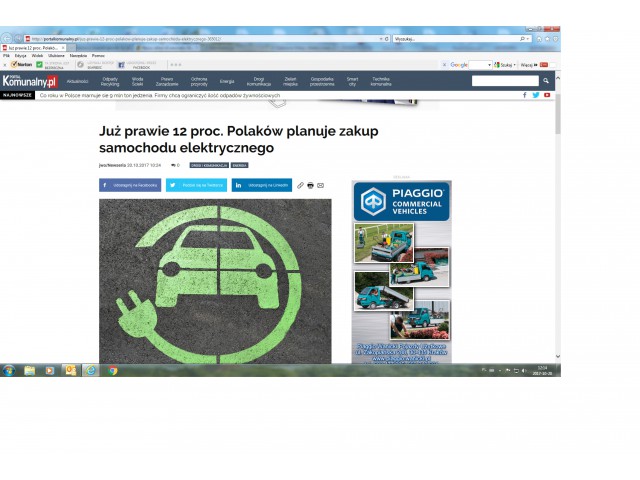Open Chrome from the Windows taskbar
Image resolution: width=640 pixels, height=480 pixels.
tap(112, 370)
